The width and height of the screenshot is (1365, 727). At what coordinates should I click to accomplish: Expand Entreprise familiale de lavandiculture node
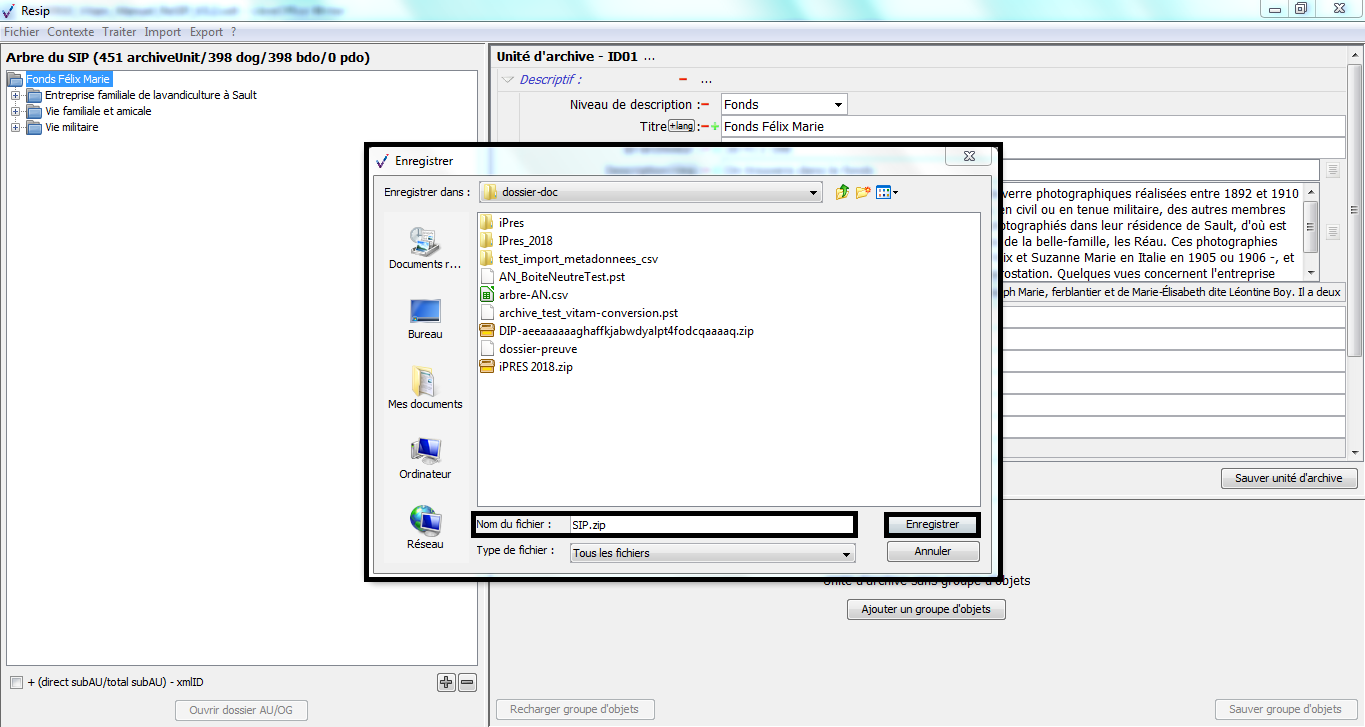coord(16,96)
